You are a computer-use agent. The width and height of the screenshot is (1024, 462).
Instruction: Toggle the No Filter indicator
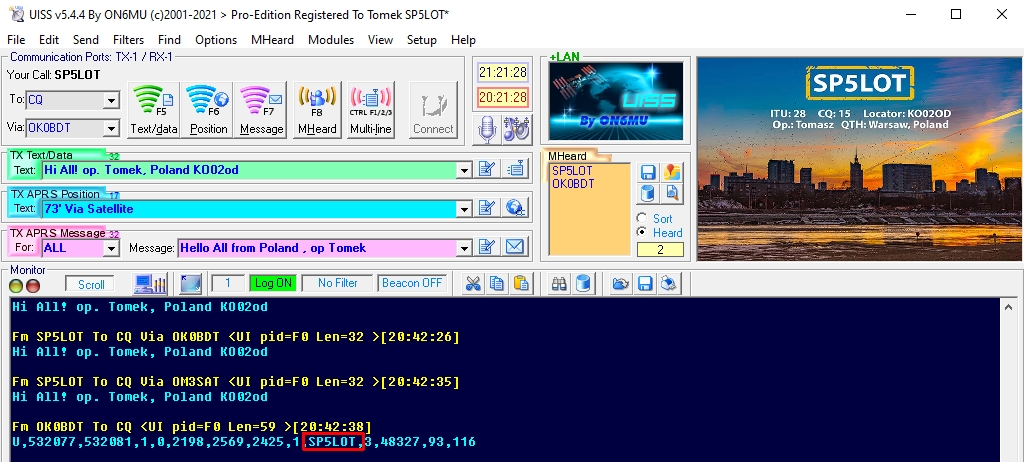tap(338, 284)
